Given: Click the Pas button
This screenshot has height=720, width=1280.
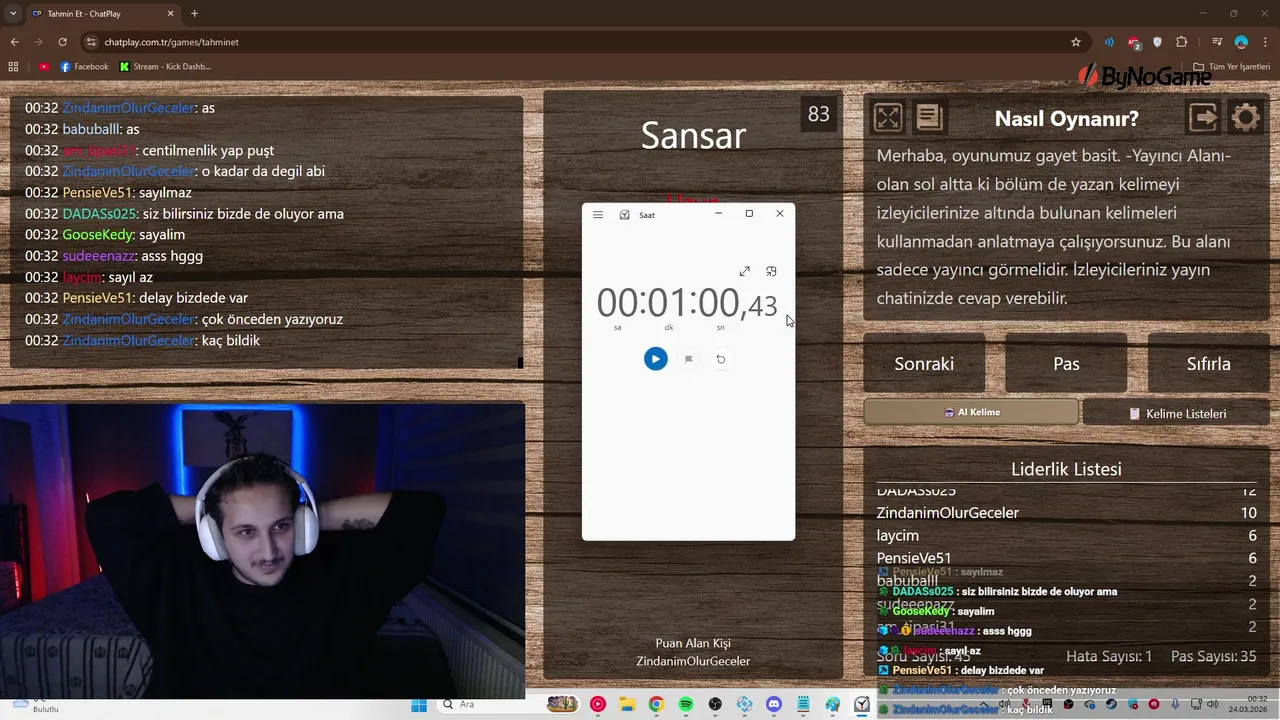Looking at the screenshot, I should 1066,364.
